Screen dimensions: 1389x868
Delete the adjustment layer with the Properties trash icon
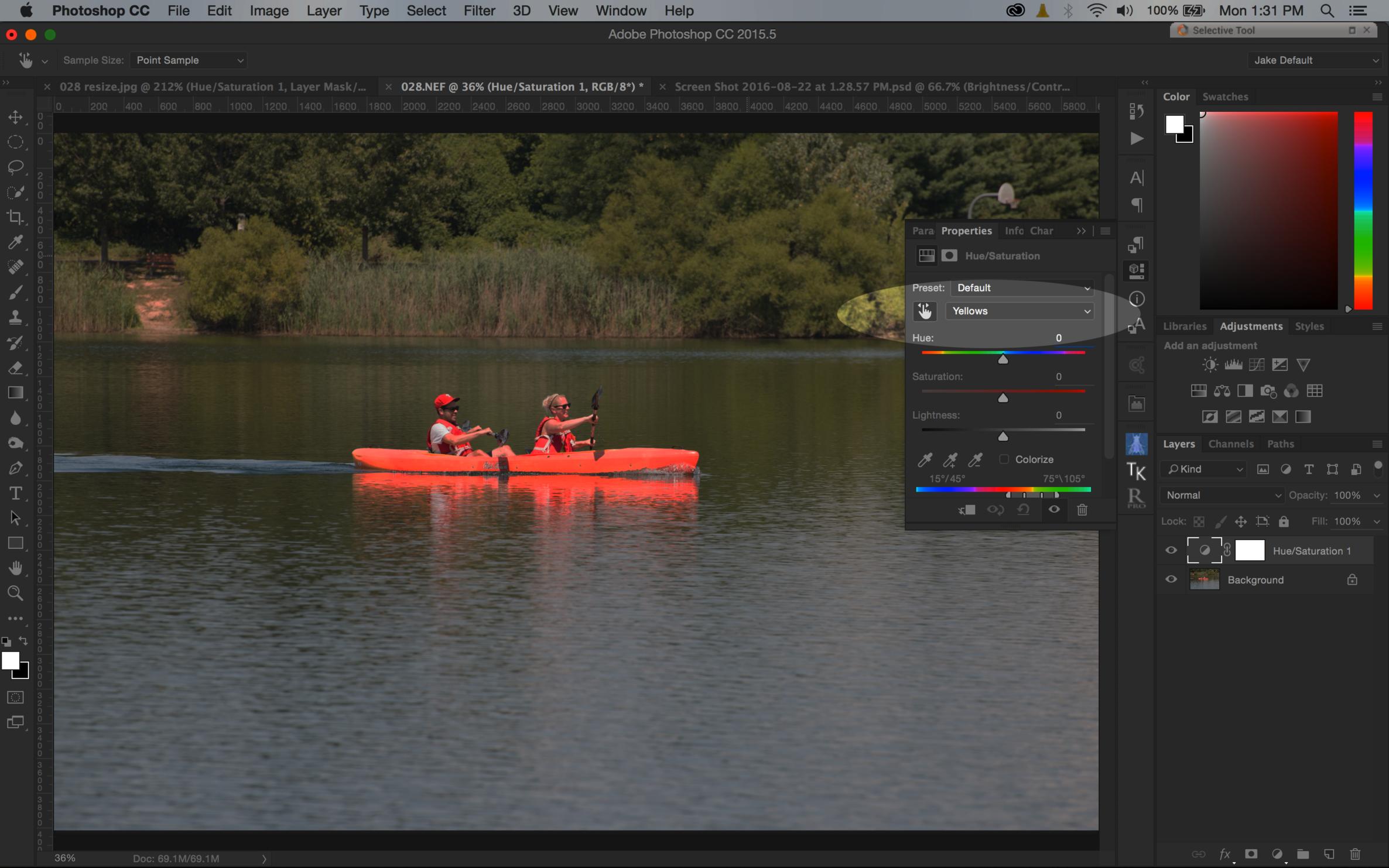1082,510
